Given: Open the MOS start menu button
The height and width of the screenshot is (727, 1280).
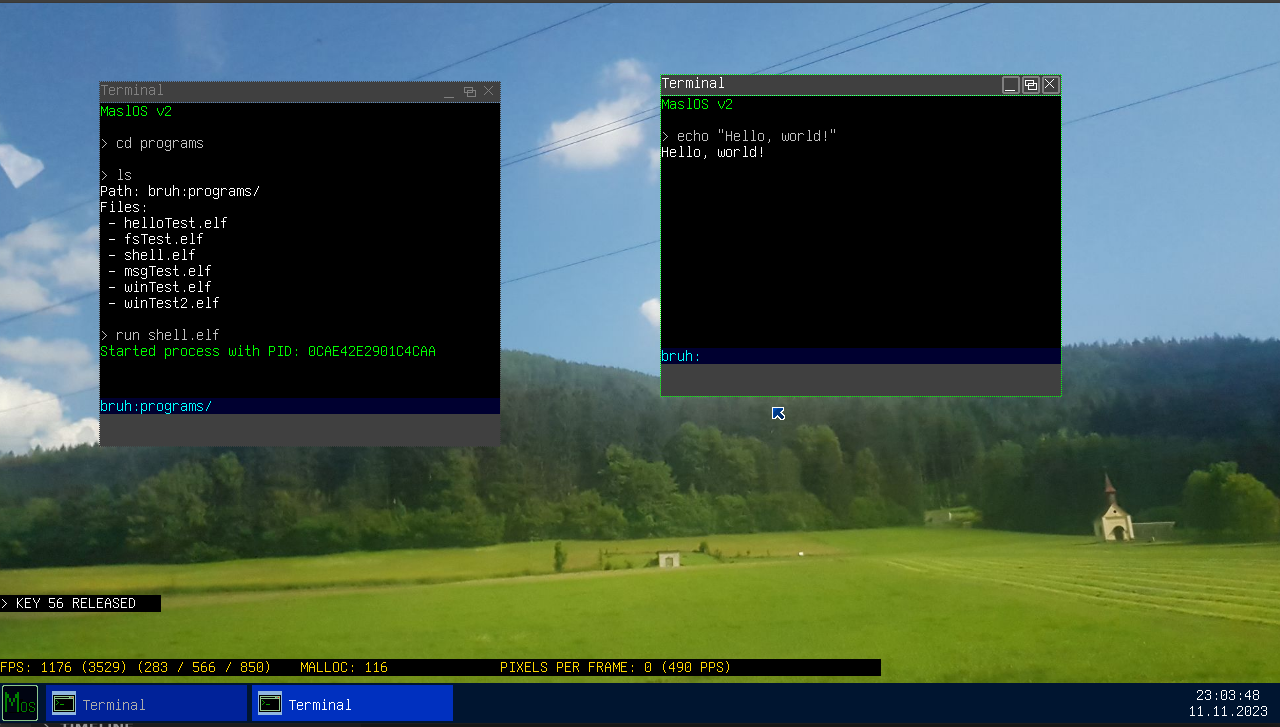Looking at the screenshot, I should click(20, 703).
